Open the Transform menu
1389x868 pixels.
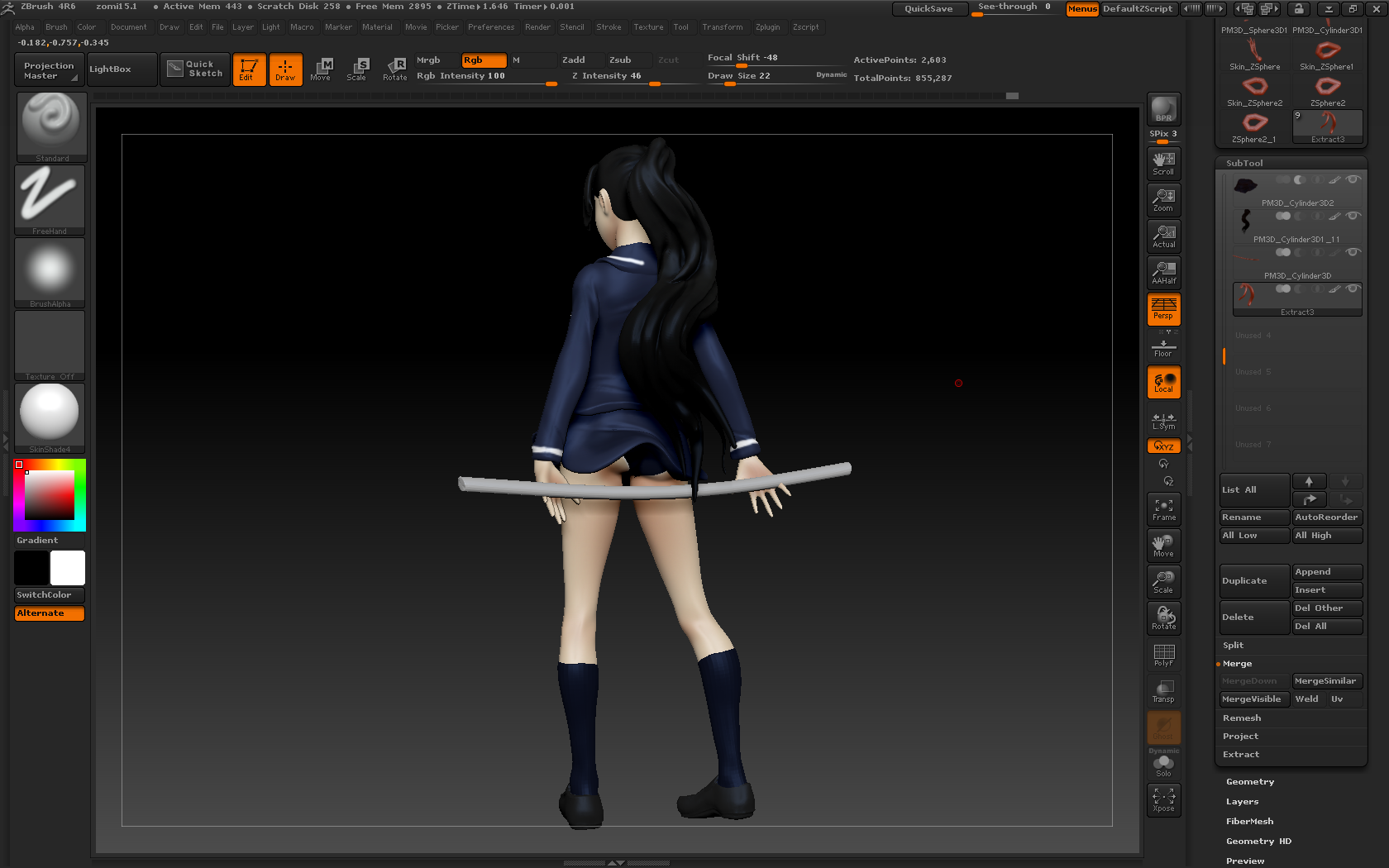pos(723,27)
